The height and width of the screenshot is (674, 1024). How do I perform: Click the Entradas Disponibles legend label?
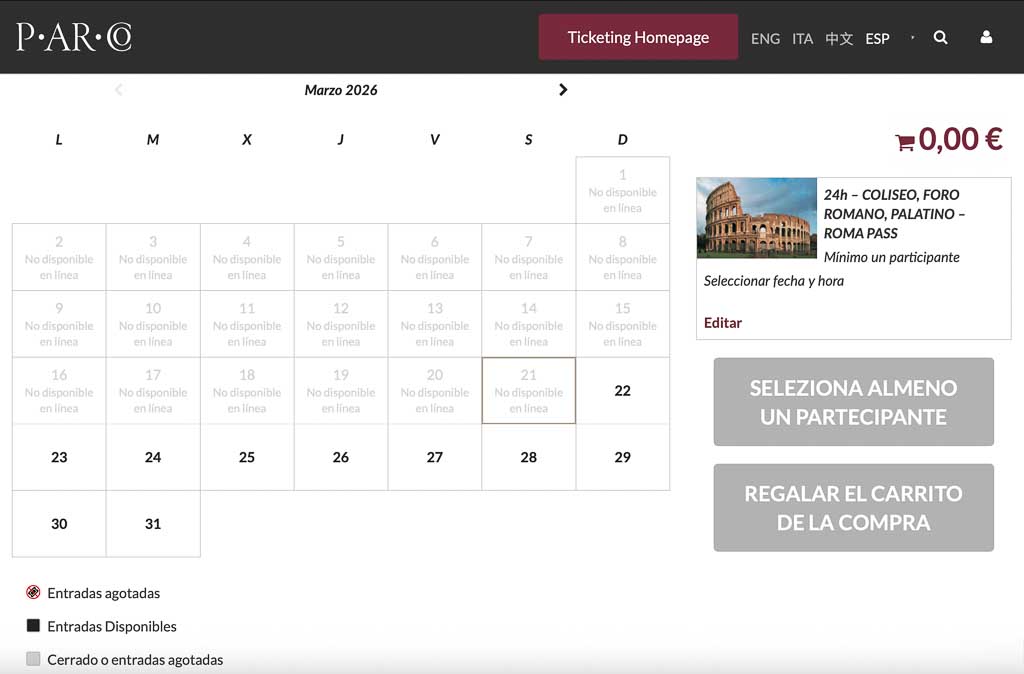112,626
